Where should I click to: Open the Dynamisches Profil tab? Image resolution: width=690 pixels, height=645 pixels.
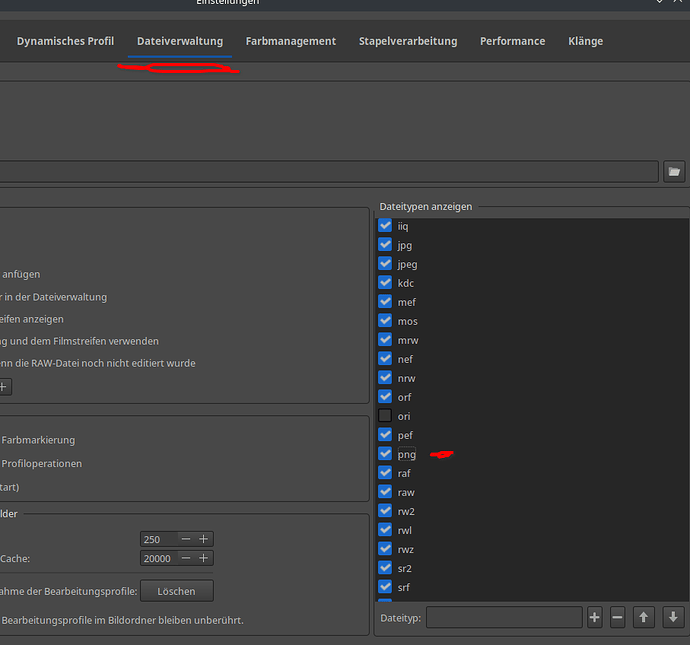65,41
